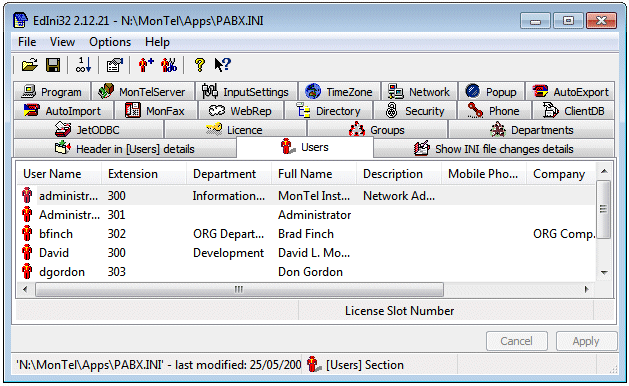629x386 pixels.
Task: Open the JetODBC tab
Action: click(88, 129)
